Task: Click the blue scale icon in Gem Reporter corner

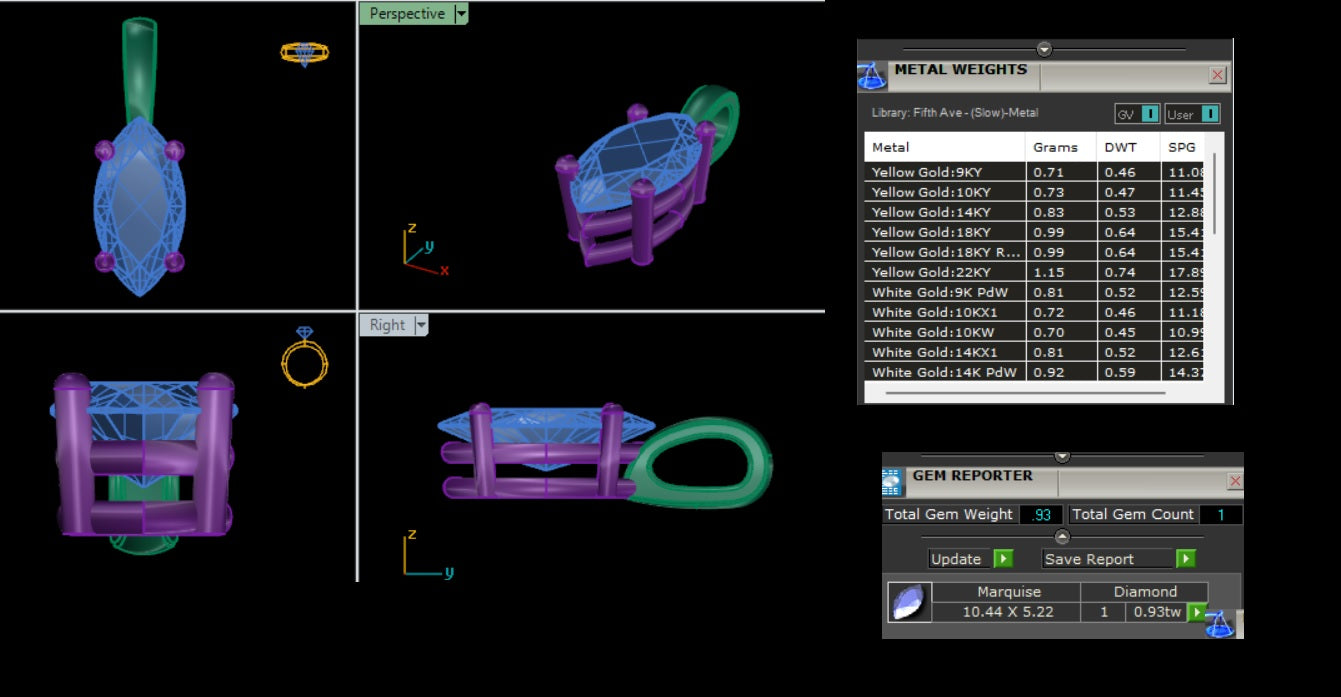Action: (x=1219, y=624)
